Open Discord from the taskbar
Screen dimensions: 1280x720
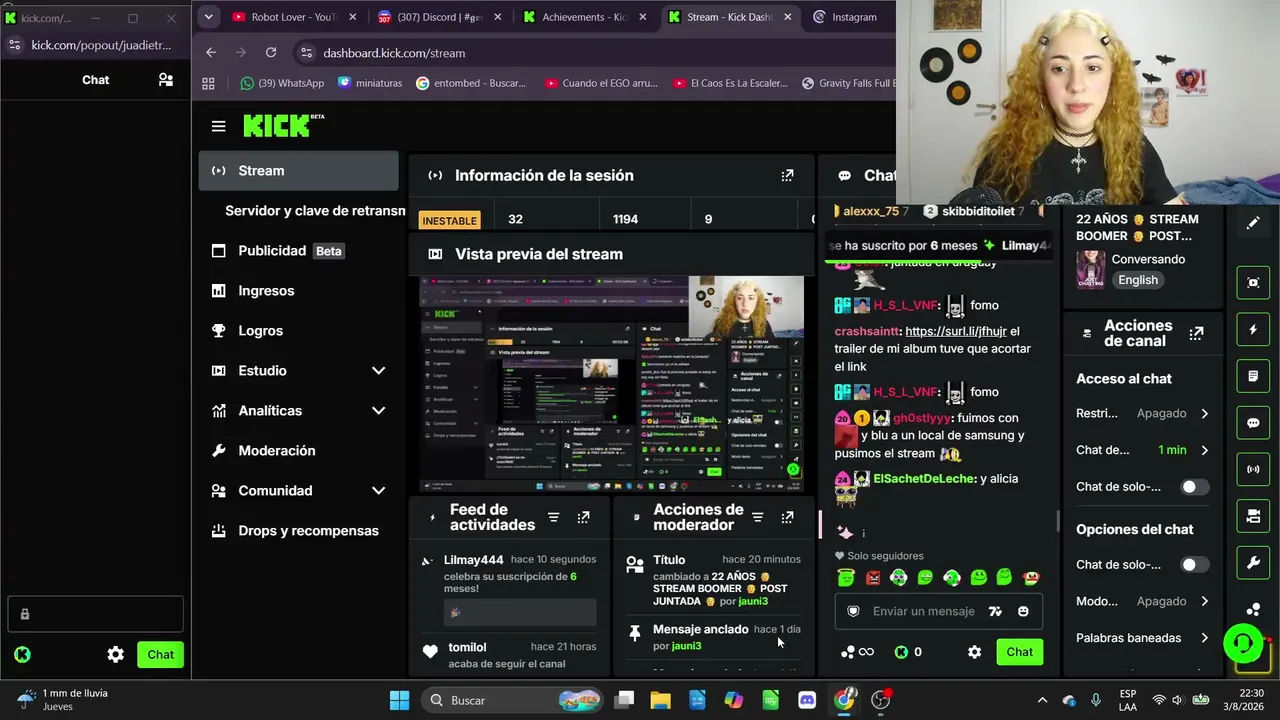pos(807,700)
